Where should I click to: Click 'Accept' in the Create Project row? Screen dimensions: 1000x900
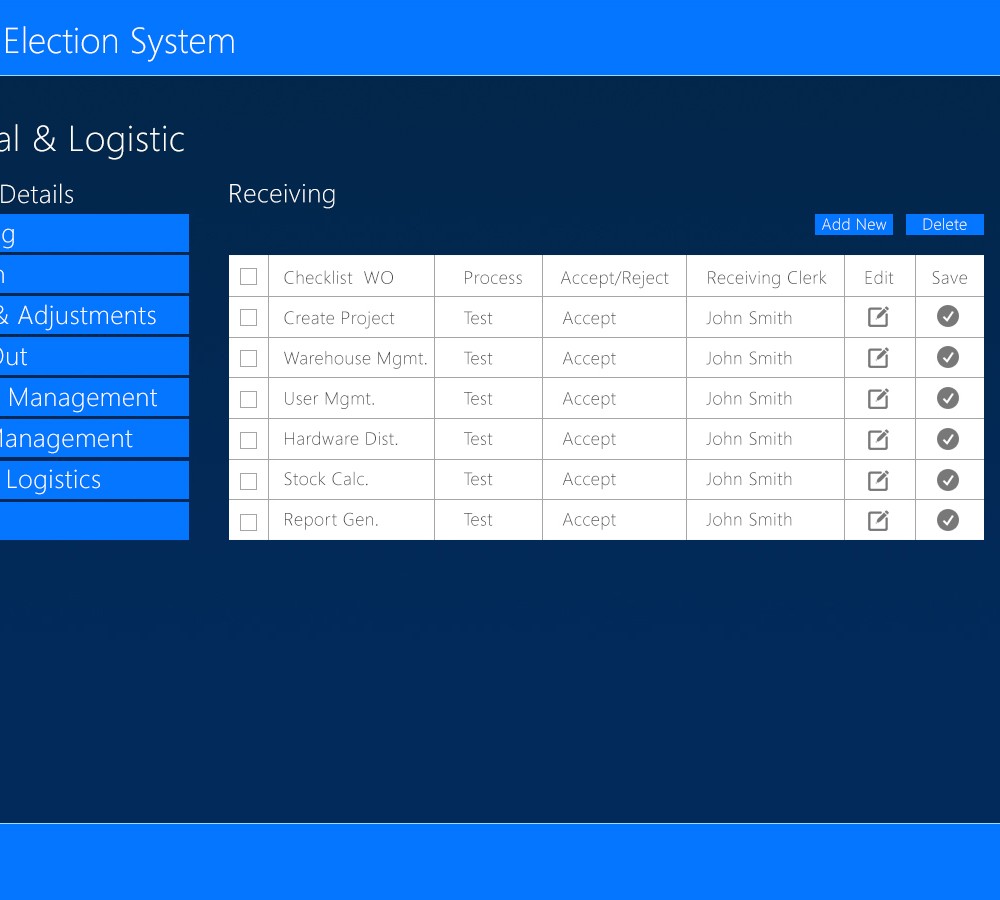(x=589, y=318)
